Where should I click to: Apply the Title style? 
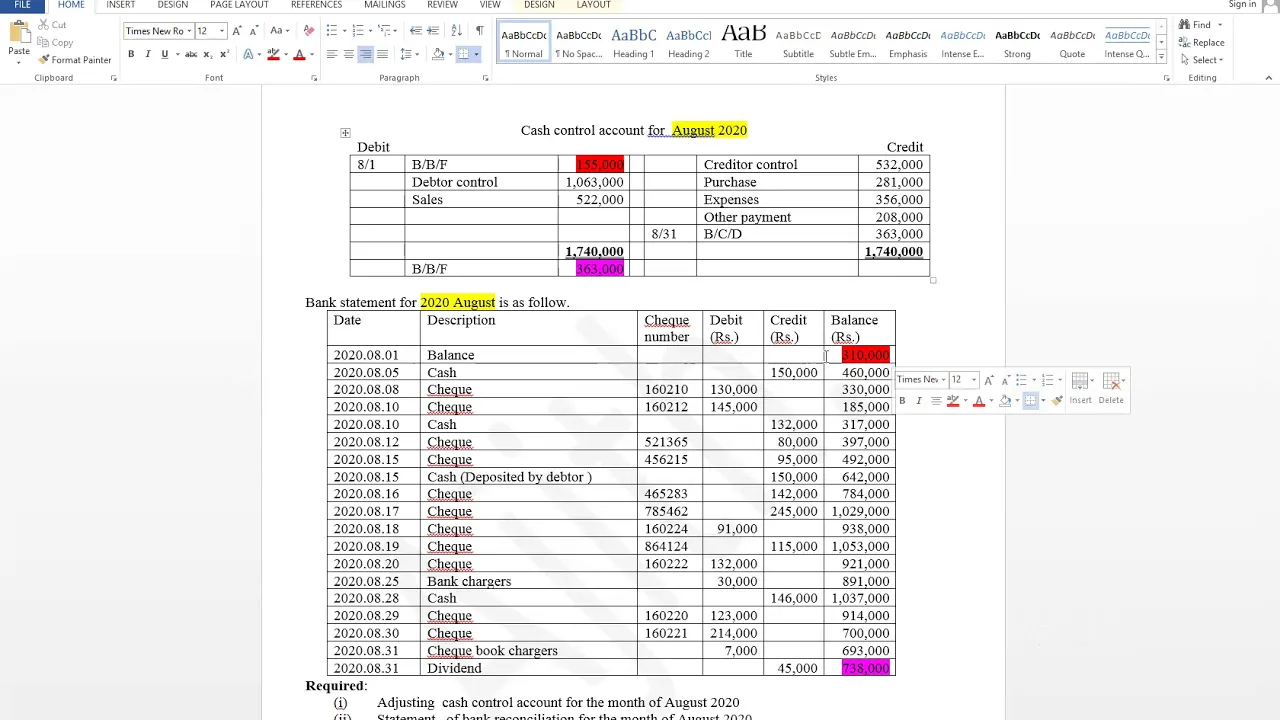coord(743,42)
